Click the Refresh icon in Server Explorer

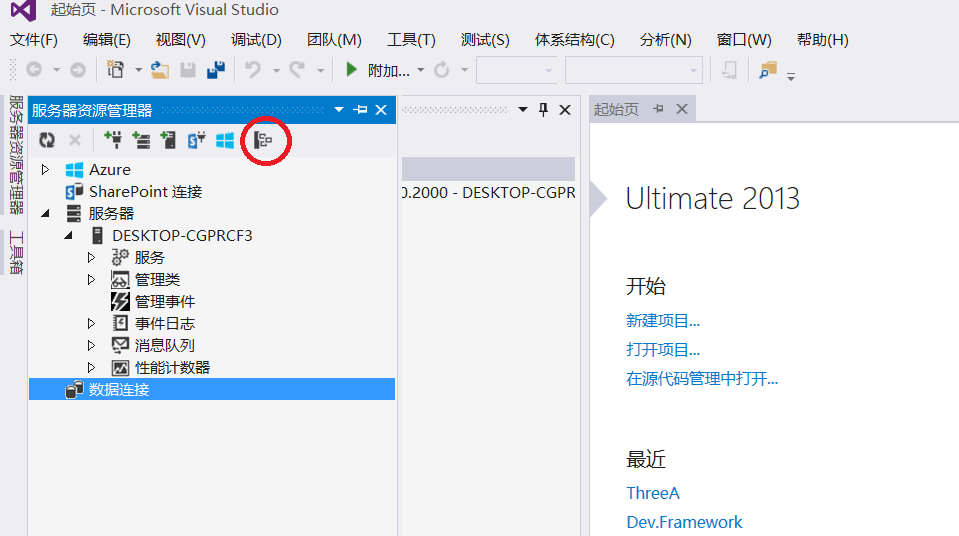point(46,141)
